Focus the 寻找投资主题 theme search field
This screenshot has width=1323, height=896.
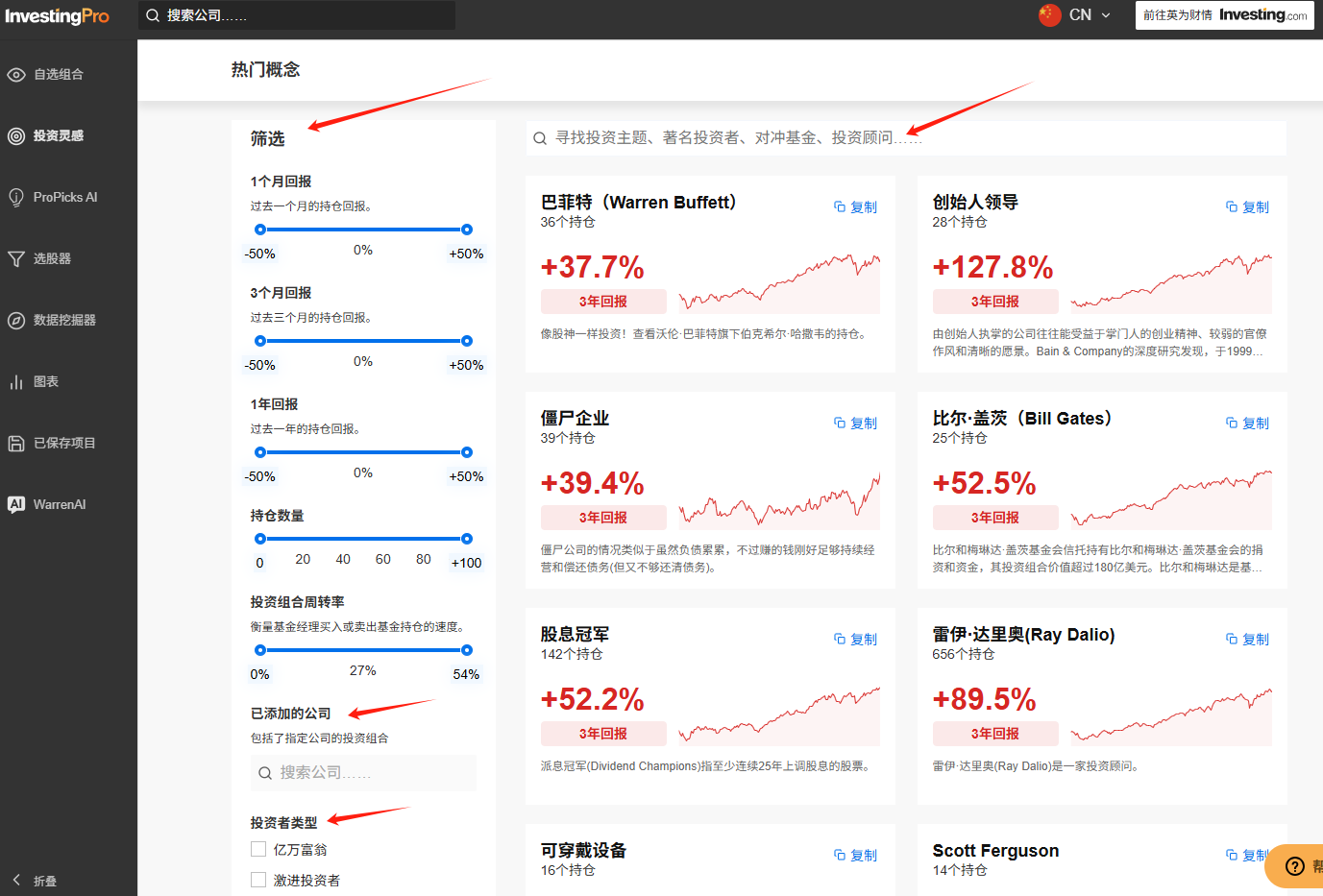906,138
